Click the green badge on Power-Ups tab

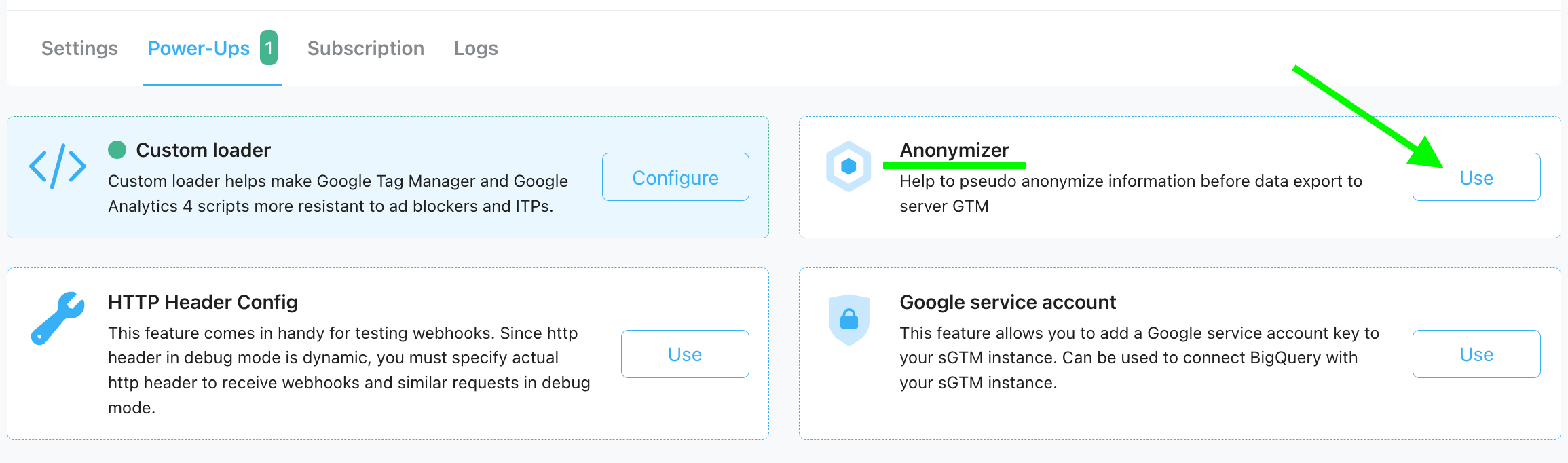(269, 48)
